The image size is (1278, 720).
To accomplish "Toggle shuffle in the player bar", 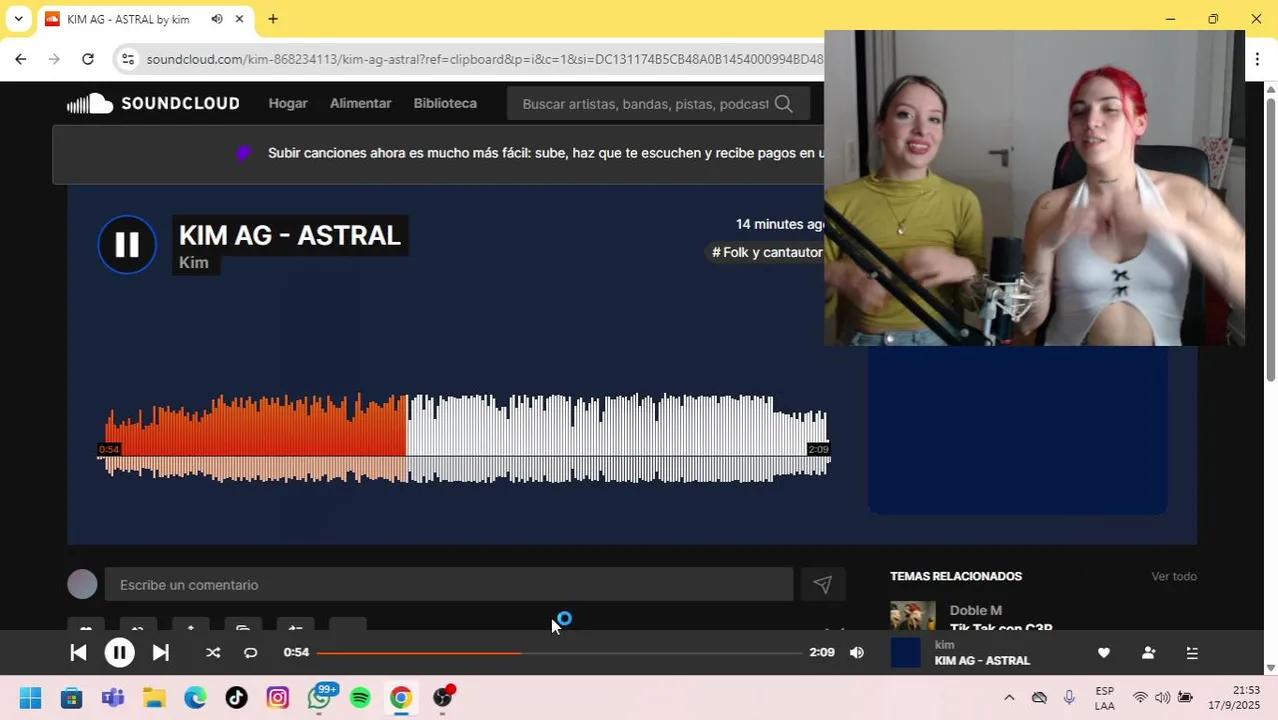I will click(213, 653).
